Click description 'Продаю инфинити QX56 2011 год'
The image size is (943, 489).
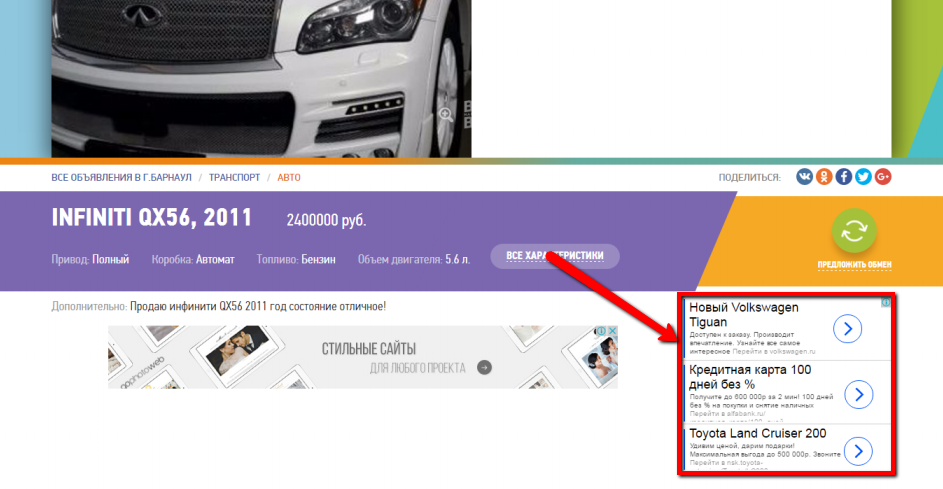click(x=208, y=306)
